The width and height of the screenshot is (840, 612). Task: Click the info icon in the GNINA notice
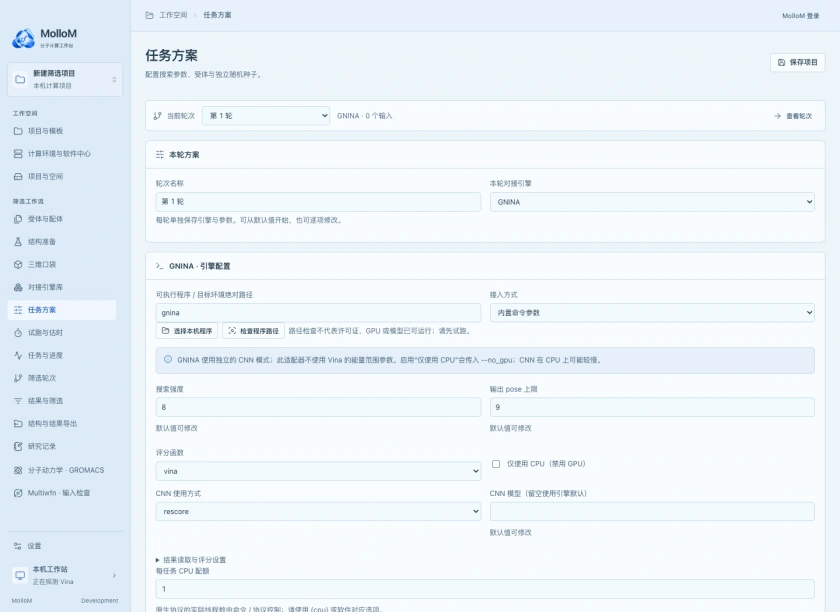[168, 360]
